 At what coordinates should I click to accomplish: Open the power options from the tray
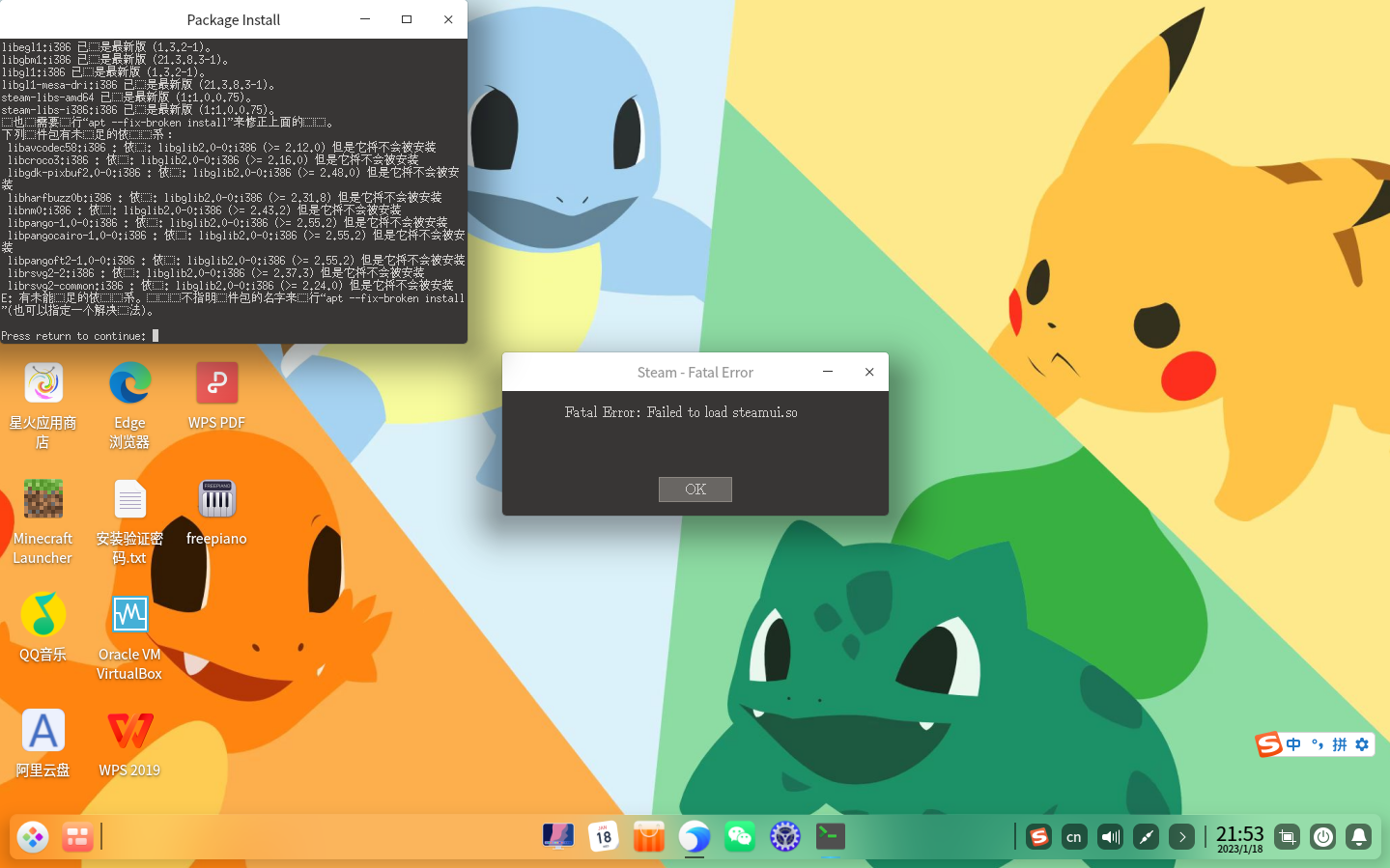click(x=1322, y=837)
